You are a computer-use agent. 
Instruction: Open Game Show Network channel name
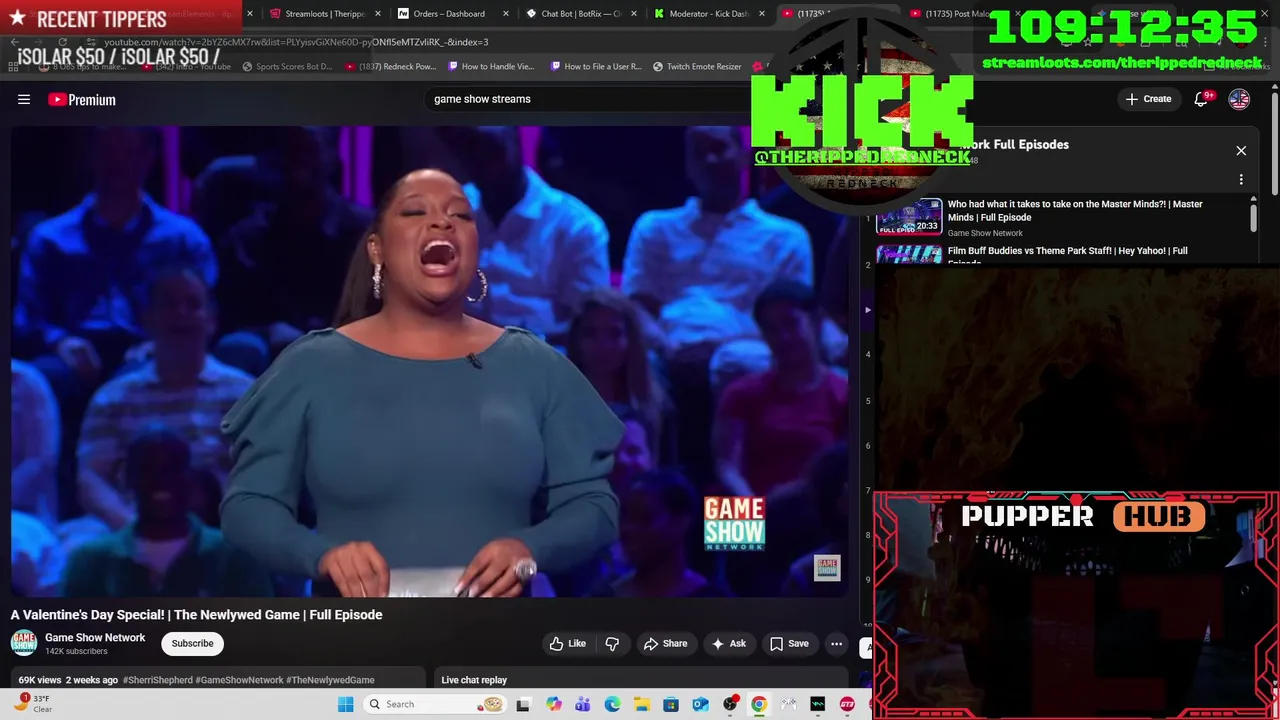[95, 638]
